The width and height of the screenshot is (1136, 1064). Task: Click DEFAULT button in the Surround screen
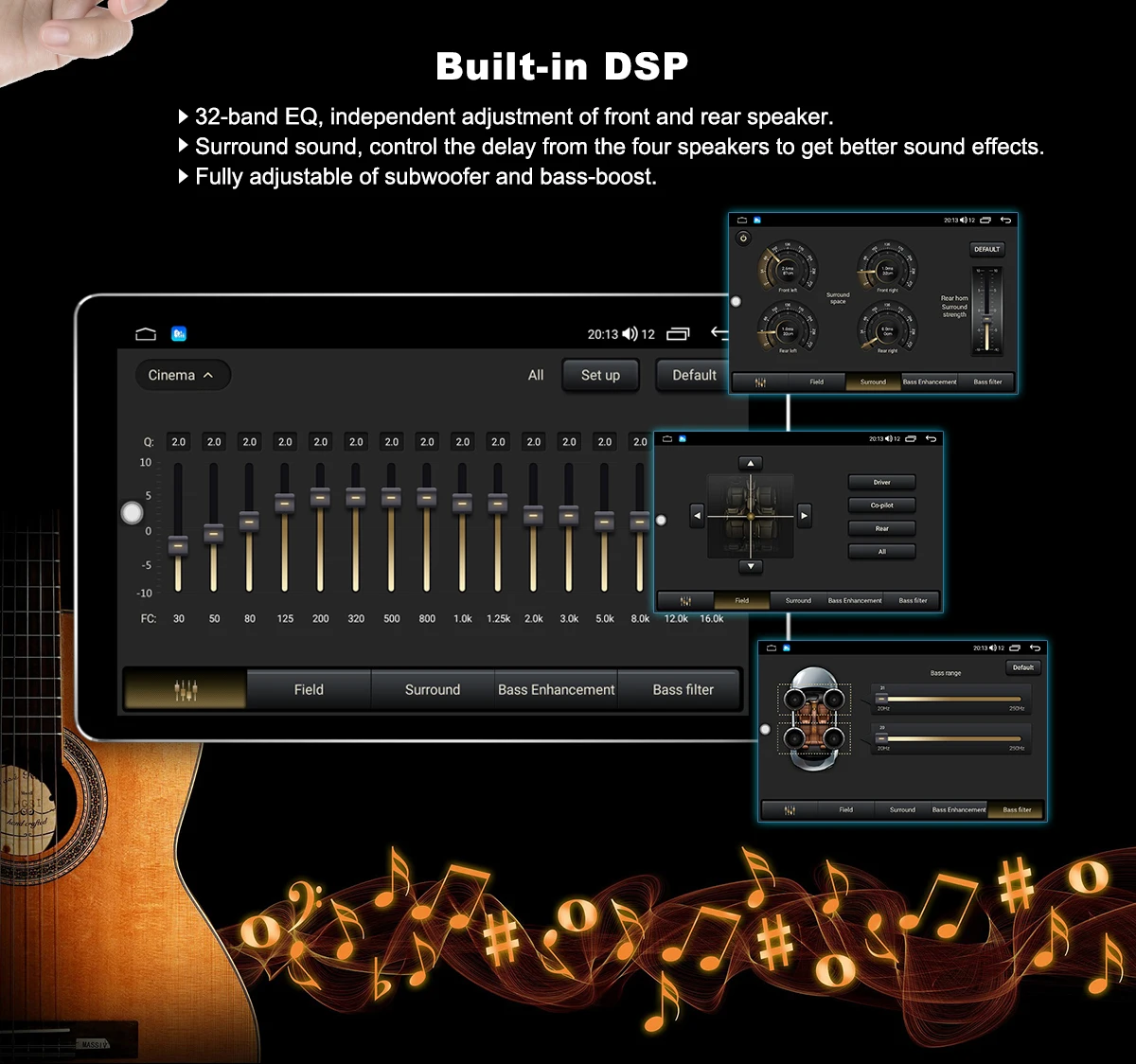pos(986,249)
